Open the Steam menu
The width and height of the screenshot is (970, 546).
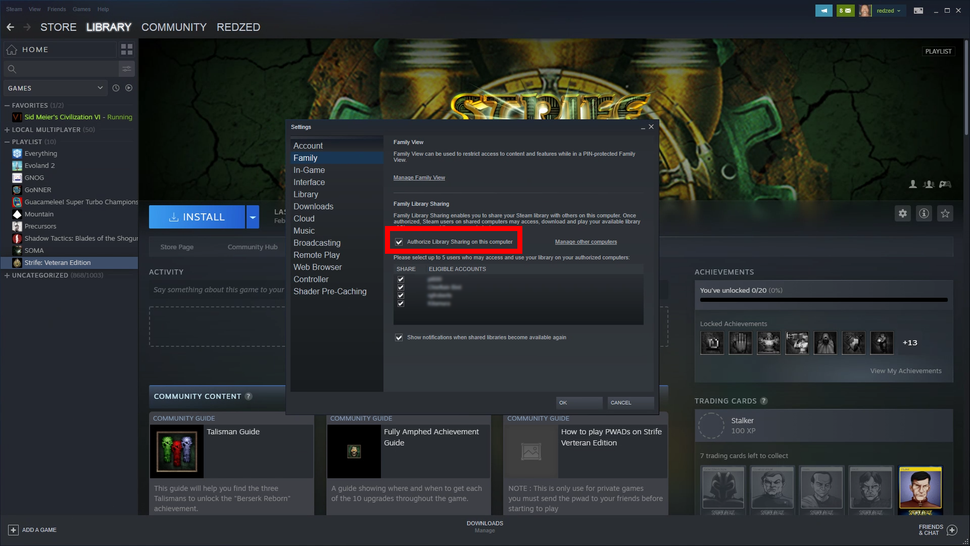coord(14,9)
